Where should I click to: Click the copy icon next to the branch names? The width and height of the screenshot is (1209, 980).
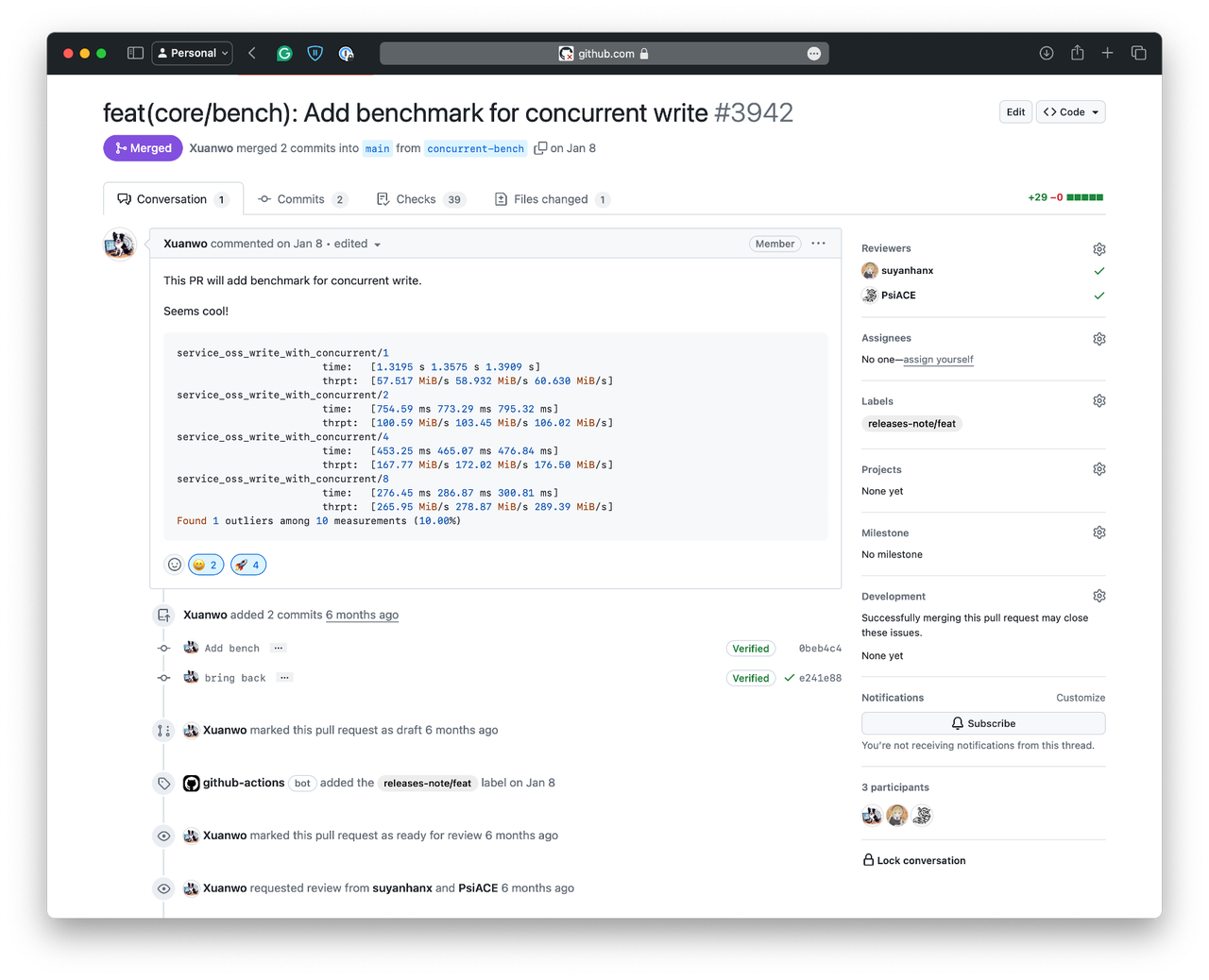(538, 148)
